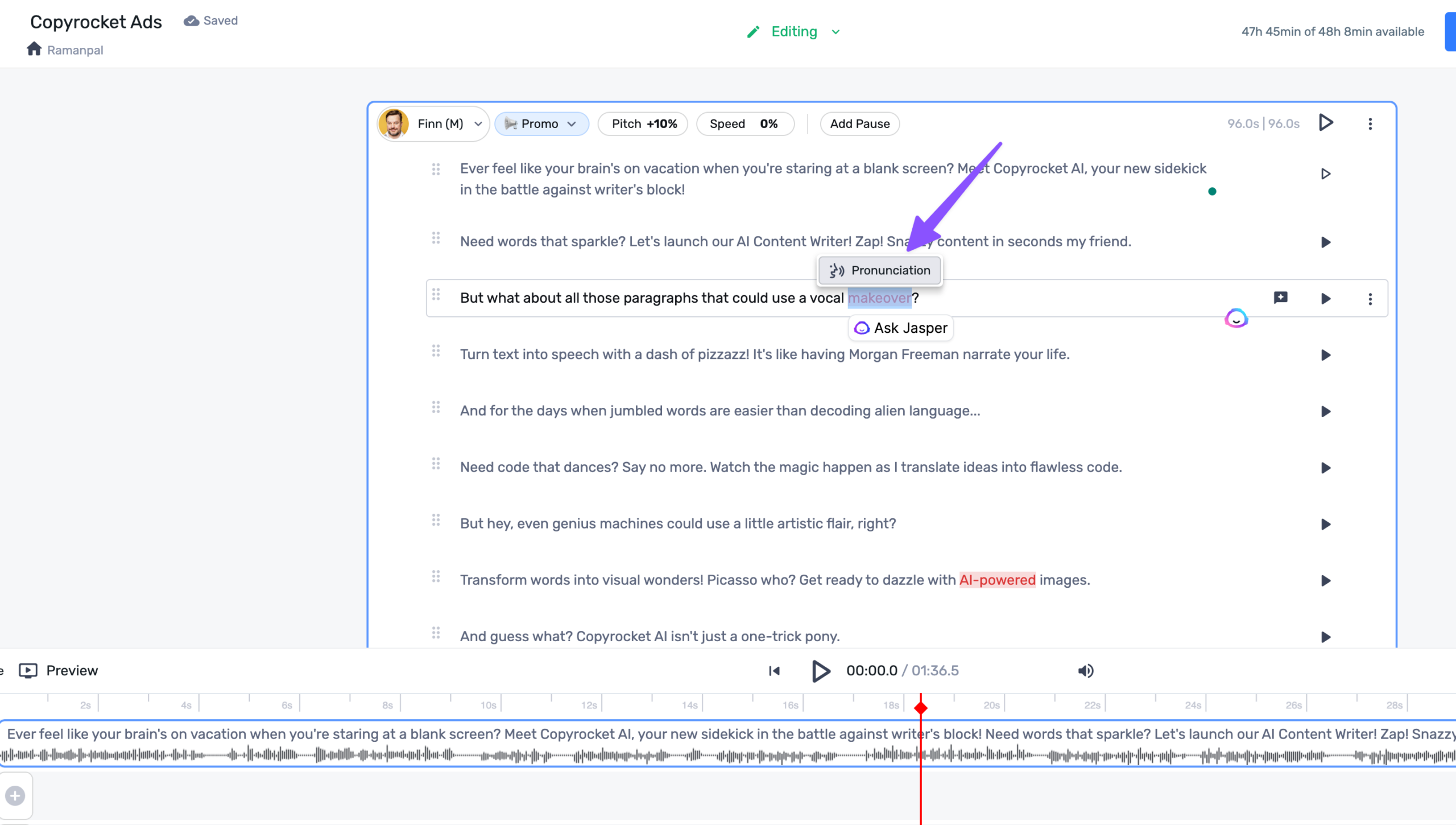Skip to start of the timeline

tap(774, 671)
